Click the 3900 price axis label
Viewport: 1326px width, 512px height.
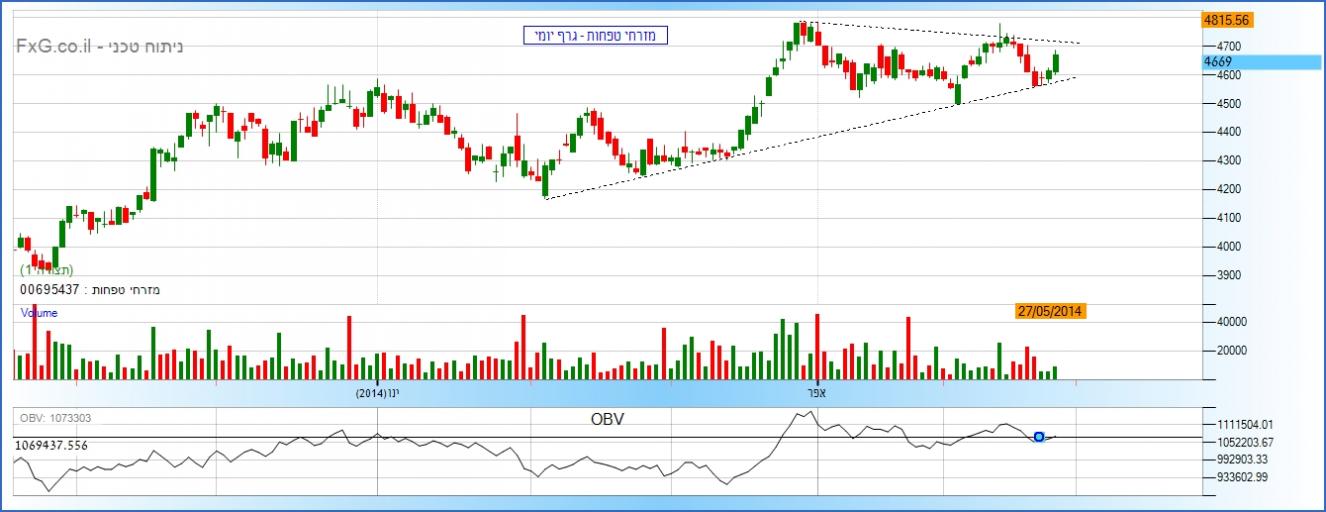tap(1229, 275)
